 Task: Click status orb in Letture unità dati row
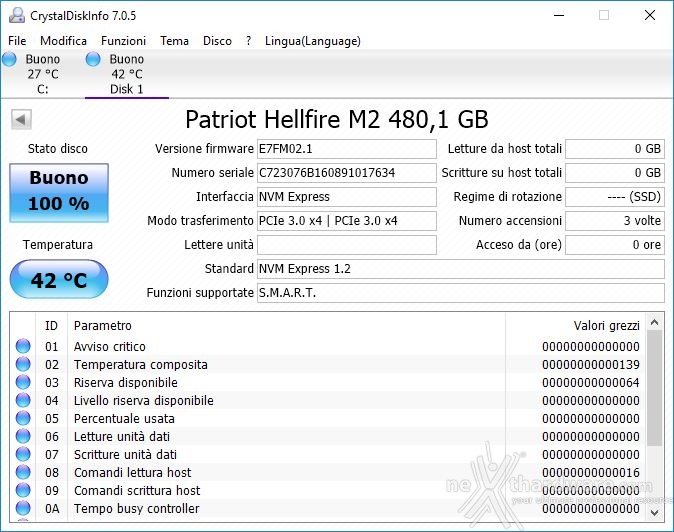click(x=23, y=437)
